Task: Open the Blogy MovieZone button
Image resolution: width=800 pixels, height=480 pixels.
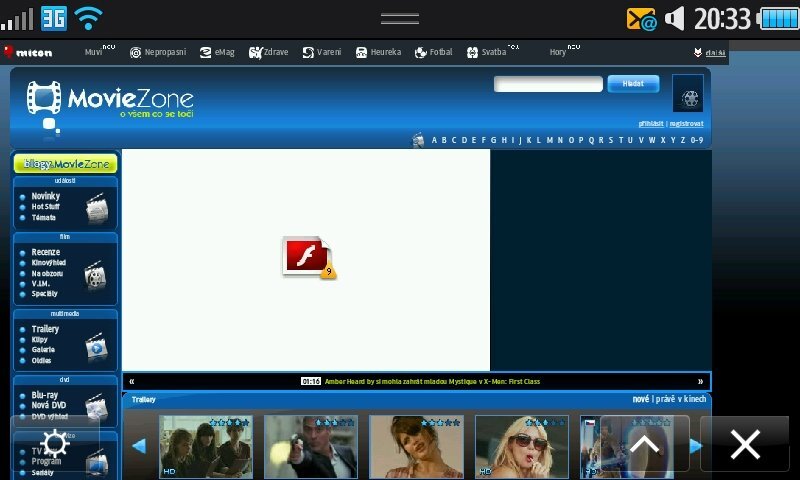Action: (65, 164)
